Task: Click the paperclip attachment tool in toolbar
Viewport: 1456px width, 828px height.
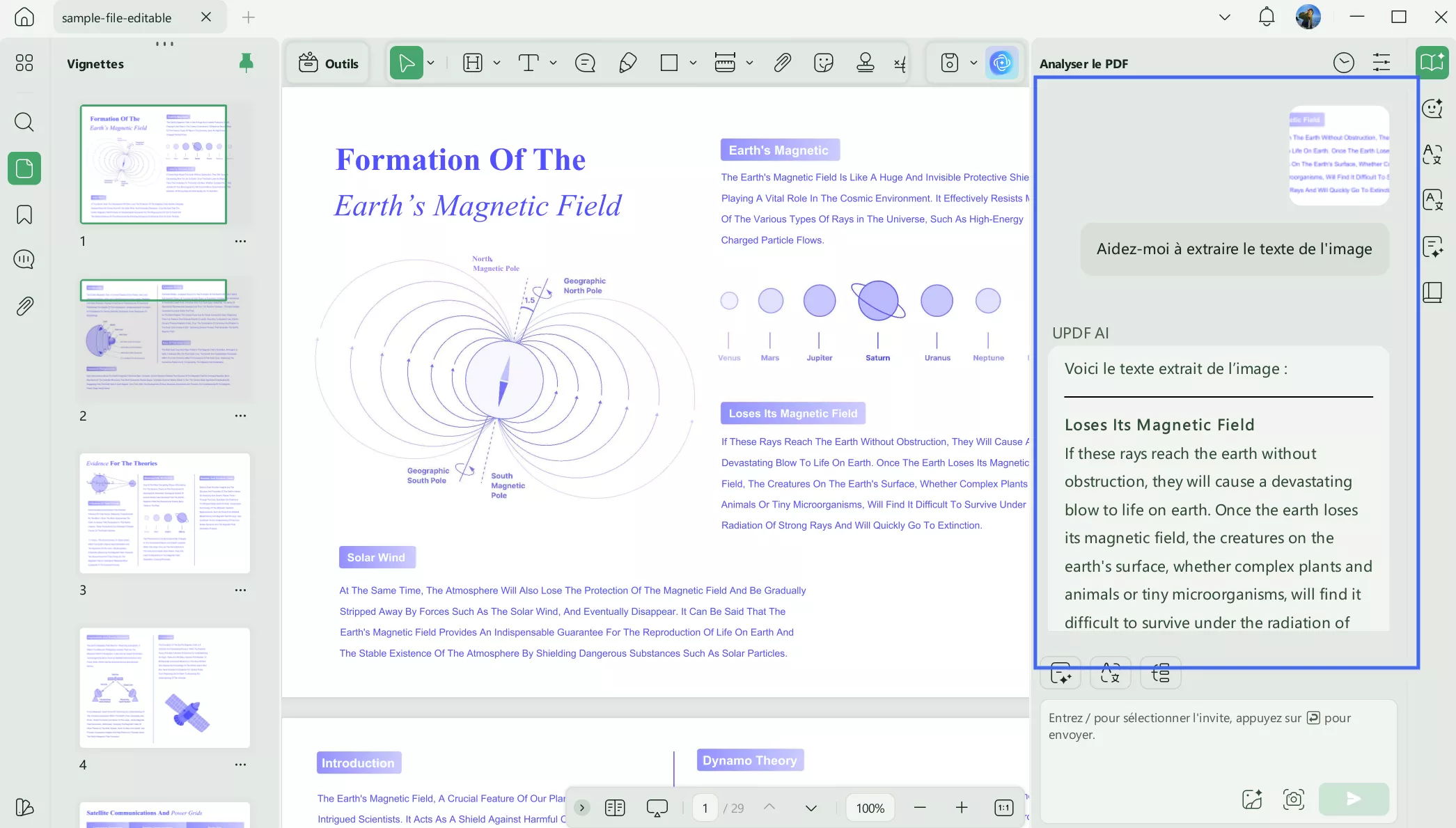Action: [x=782, y=63]
